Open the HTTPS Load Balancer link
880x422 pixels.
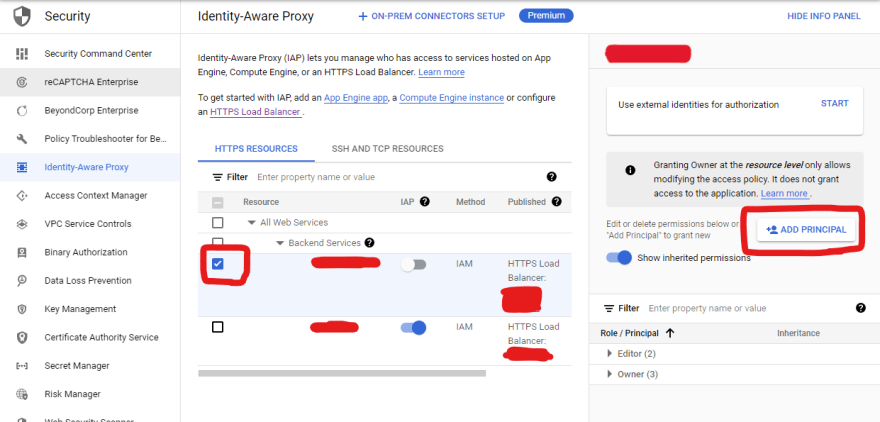255,112
